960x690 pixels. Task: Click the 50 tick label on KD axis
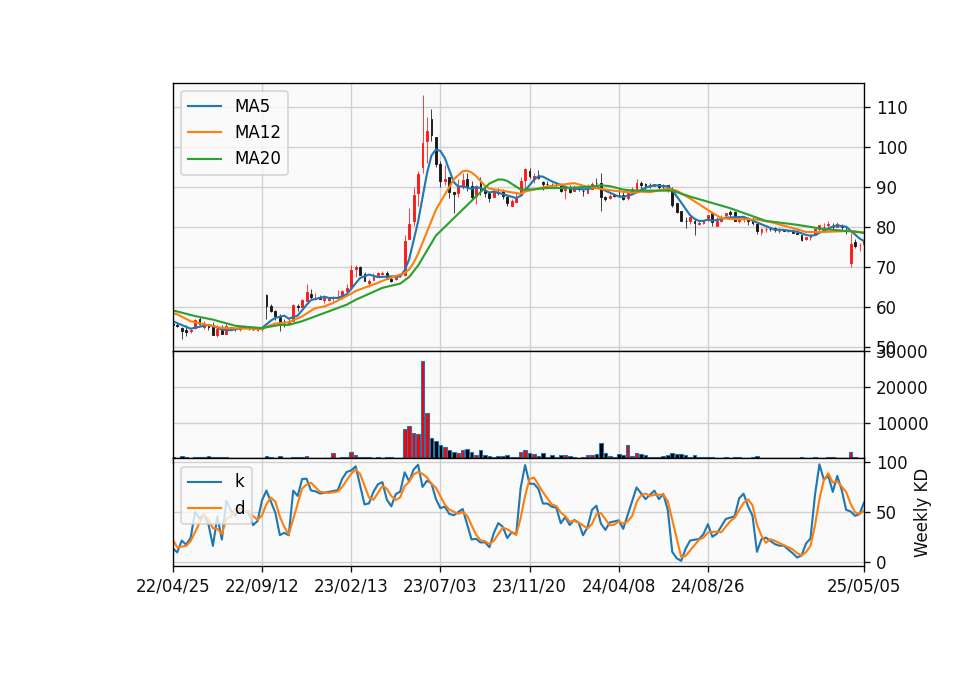(x=887, y=513)
